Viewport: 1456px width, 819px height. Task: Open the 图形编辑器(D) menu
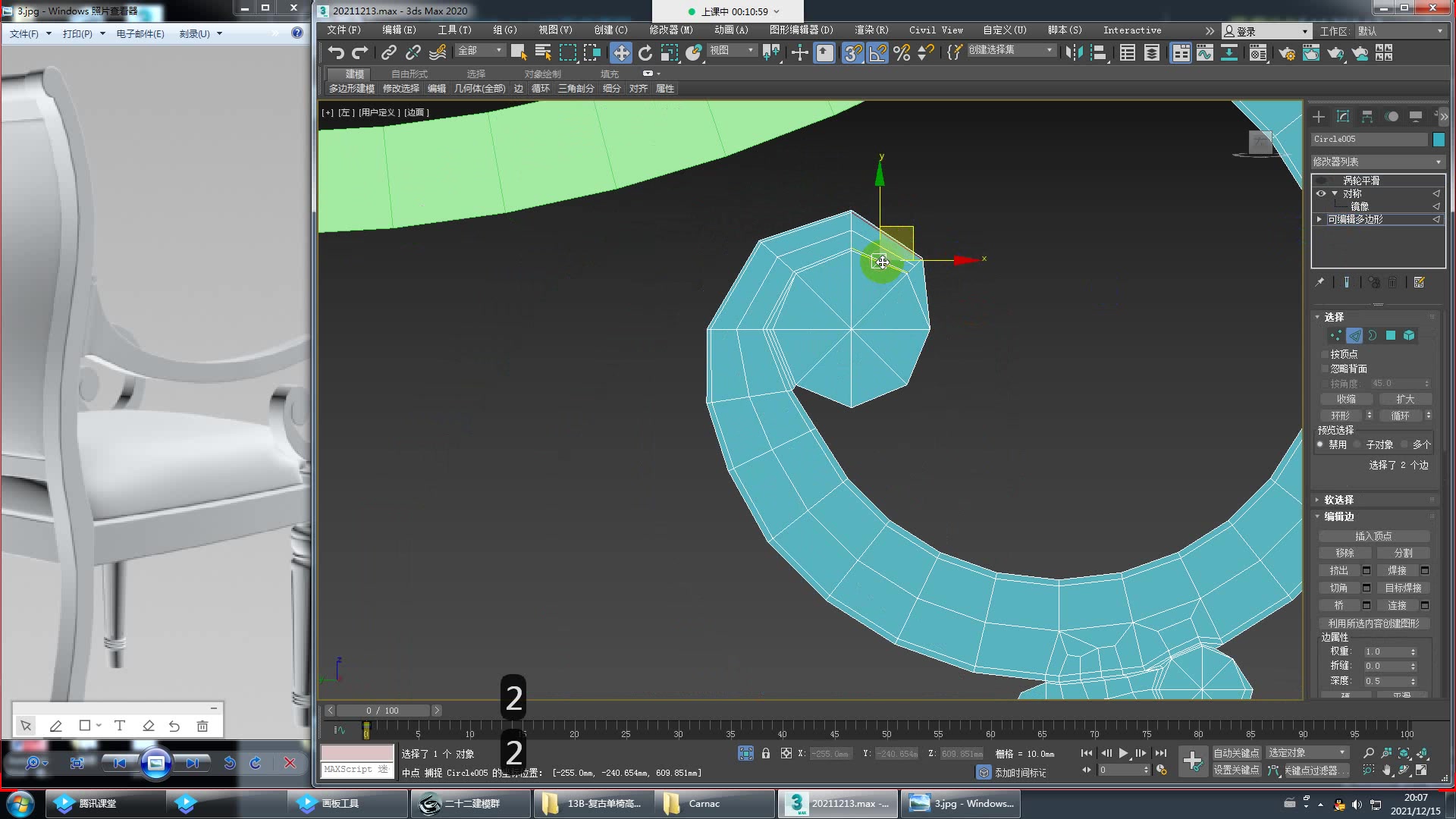point(801,30)
